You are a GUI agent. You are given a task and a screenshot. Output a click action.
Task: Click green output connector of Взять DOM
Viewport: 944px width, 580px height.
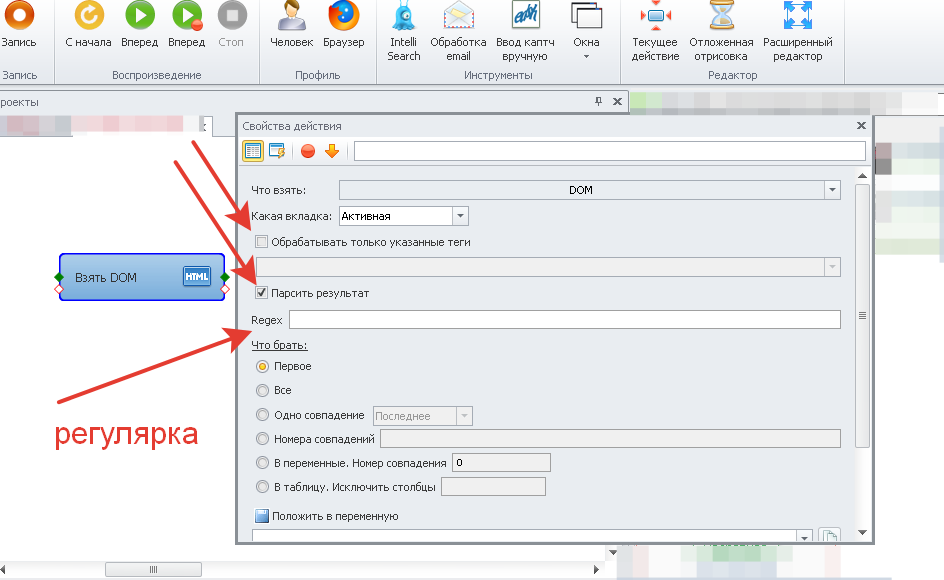pyautogui.click(x=225, y=277)
